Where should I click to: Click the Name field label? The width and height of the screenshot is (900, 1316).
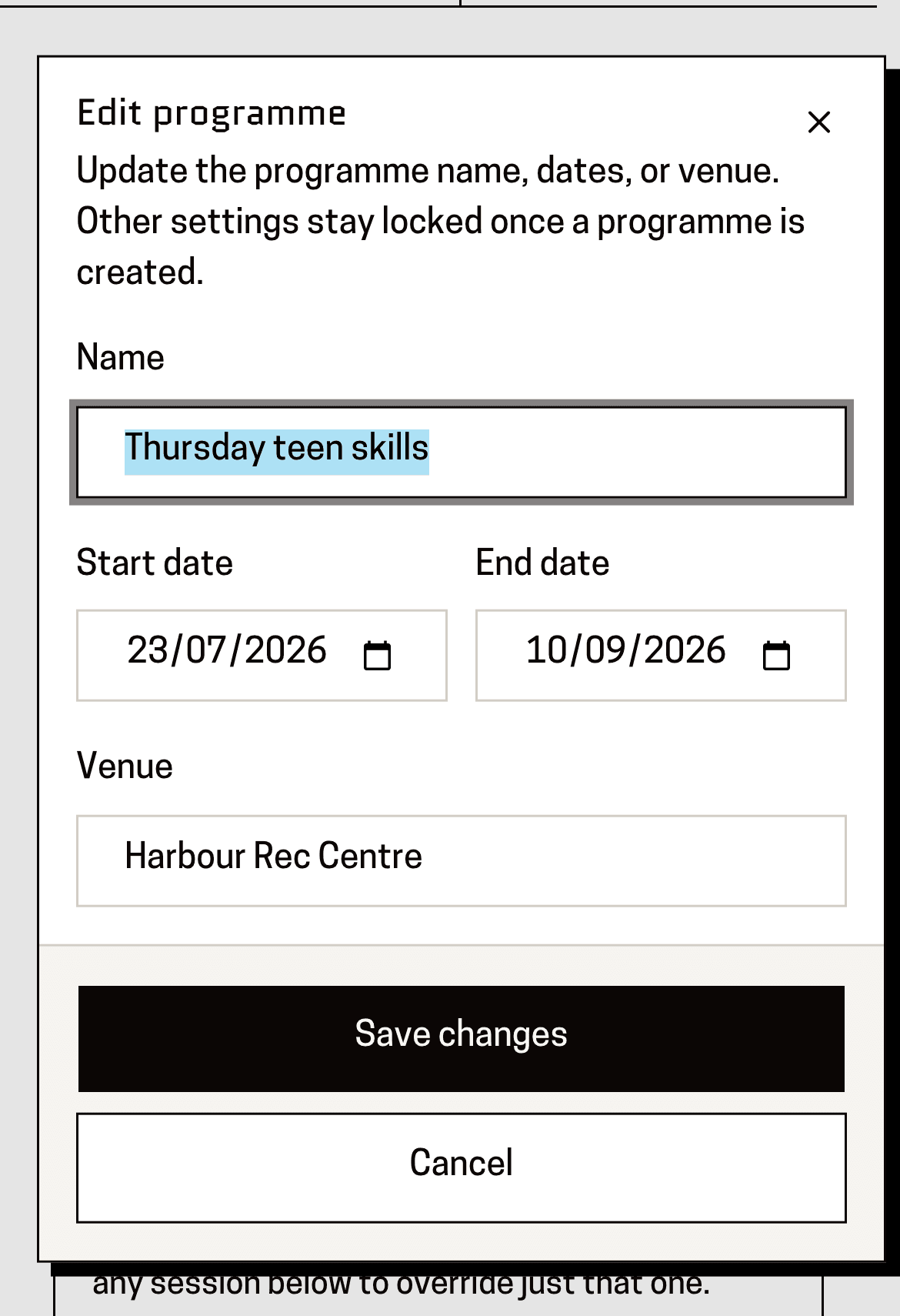pyautogui.click(x=121, y=358)
